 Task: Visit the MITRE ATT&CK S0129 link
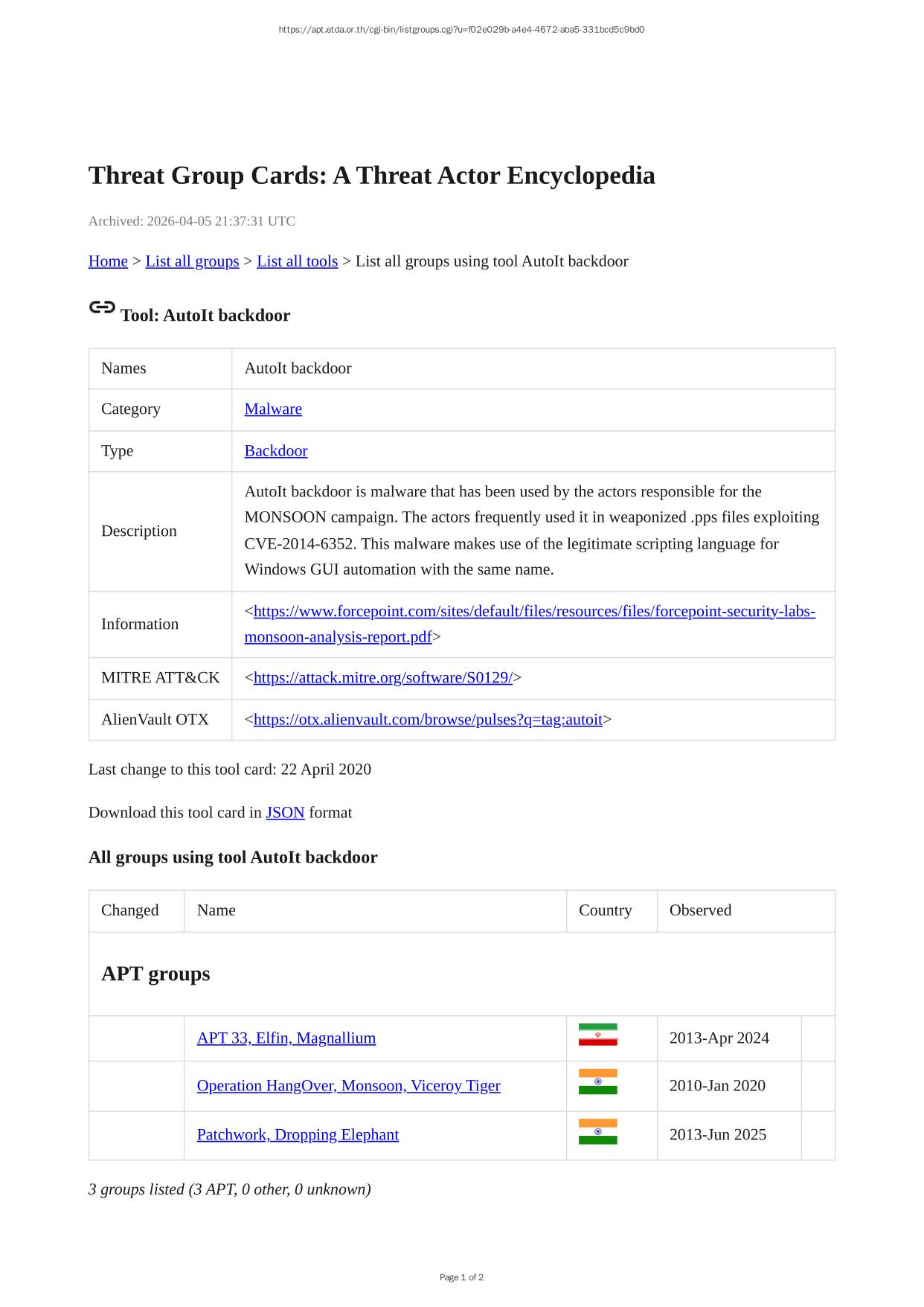382,678
